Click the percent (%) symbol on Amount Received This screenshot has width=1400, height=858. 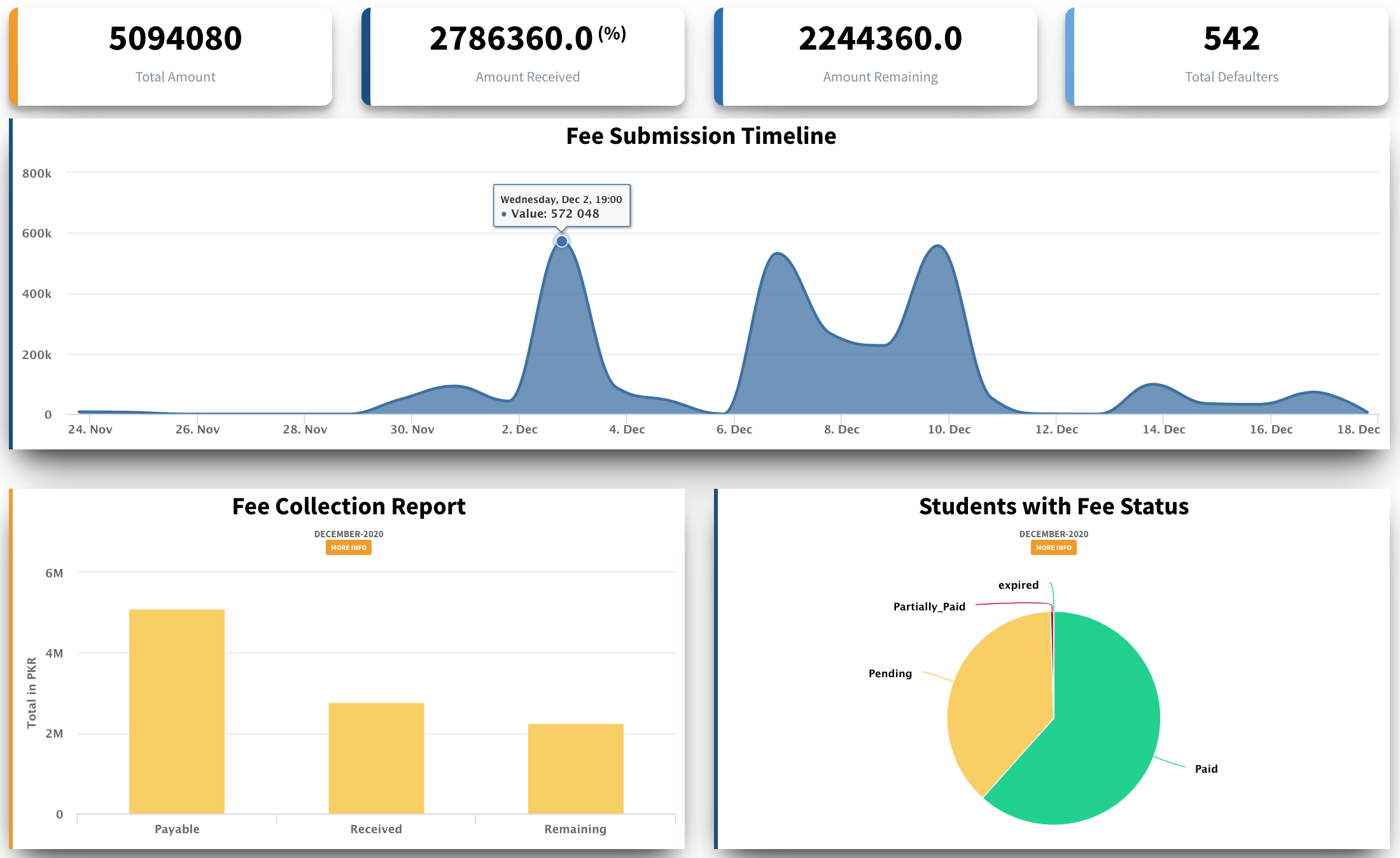point(612,33)
